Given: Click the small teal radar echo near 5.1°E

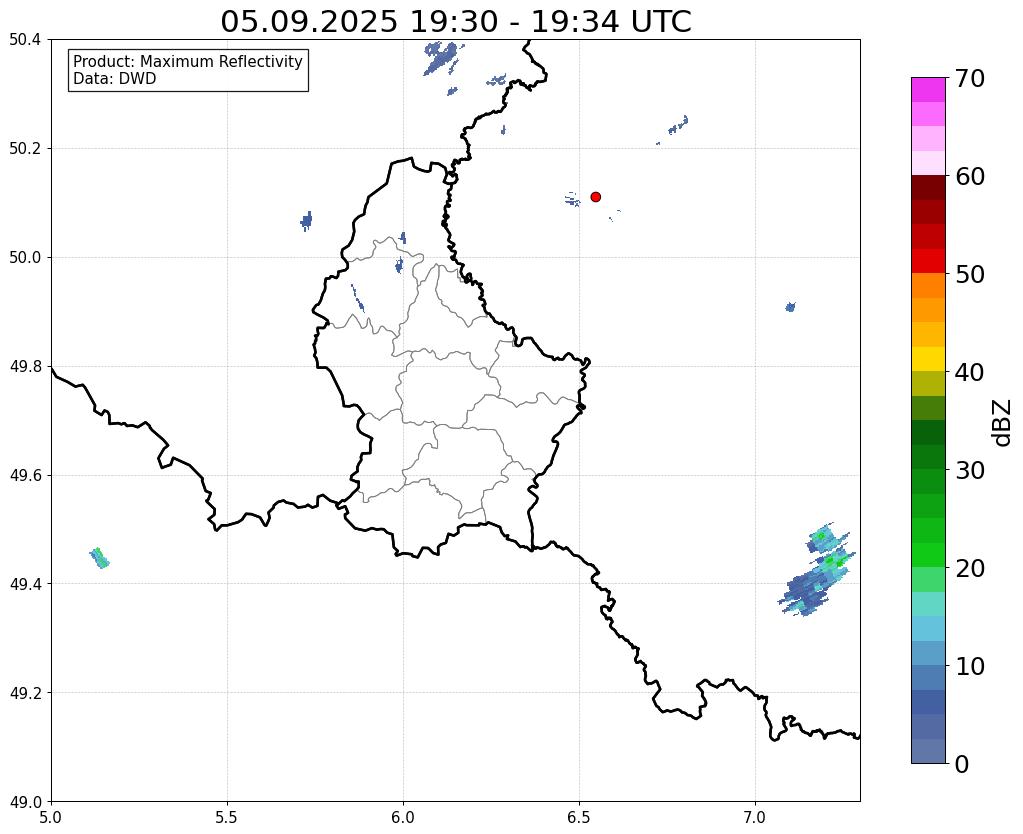Looking at the screenshot, I should pos(99,558).
